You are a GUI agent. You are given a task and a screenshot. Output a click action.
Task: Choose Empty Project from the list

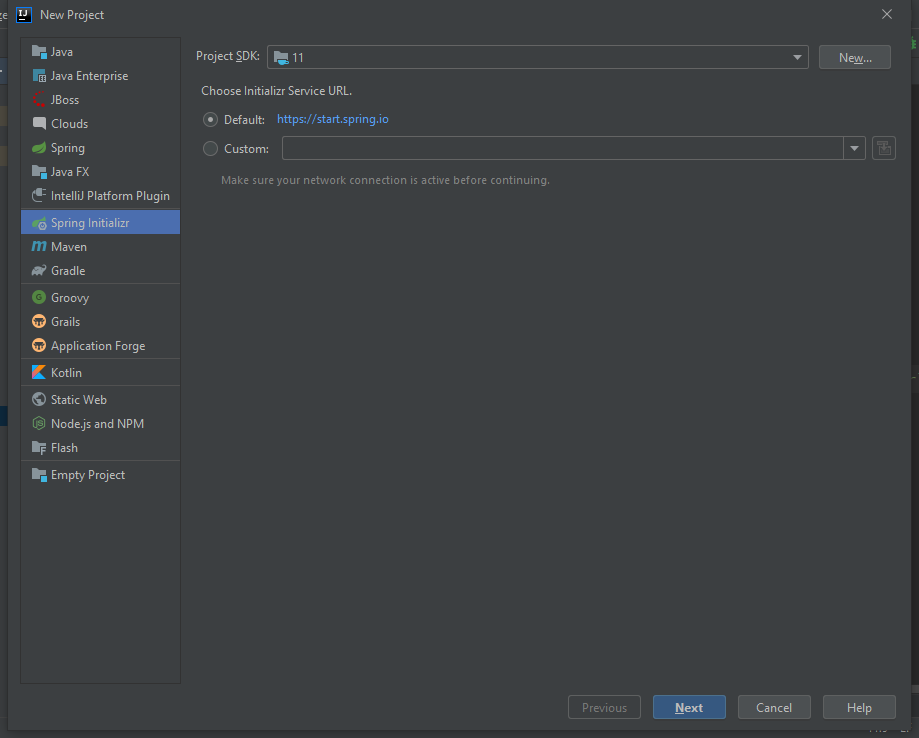(x=88, y=475)
